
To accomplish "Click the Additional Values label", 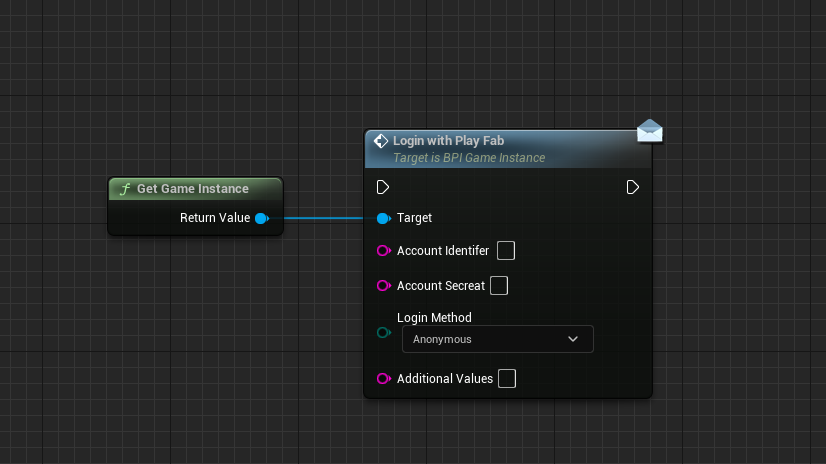I will tap(445, 379).
